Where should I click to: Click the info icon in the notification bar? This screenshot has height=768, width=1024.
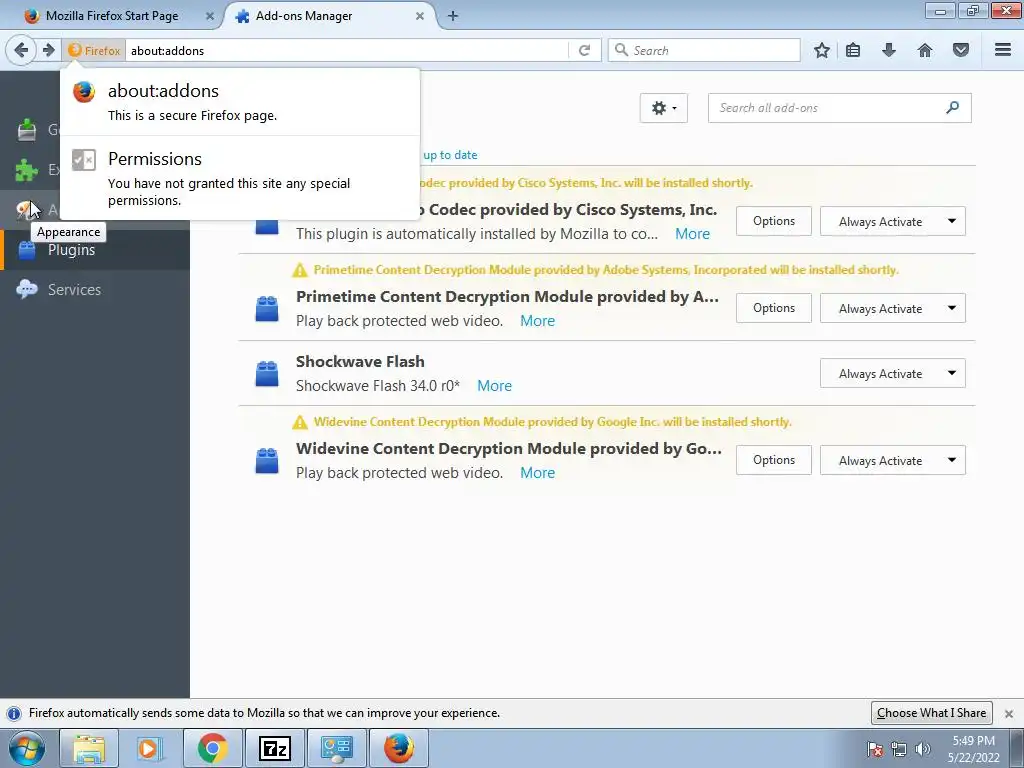pyautogui.click(x=14, y=713)
